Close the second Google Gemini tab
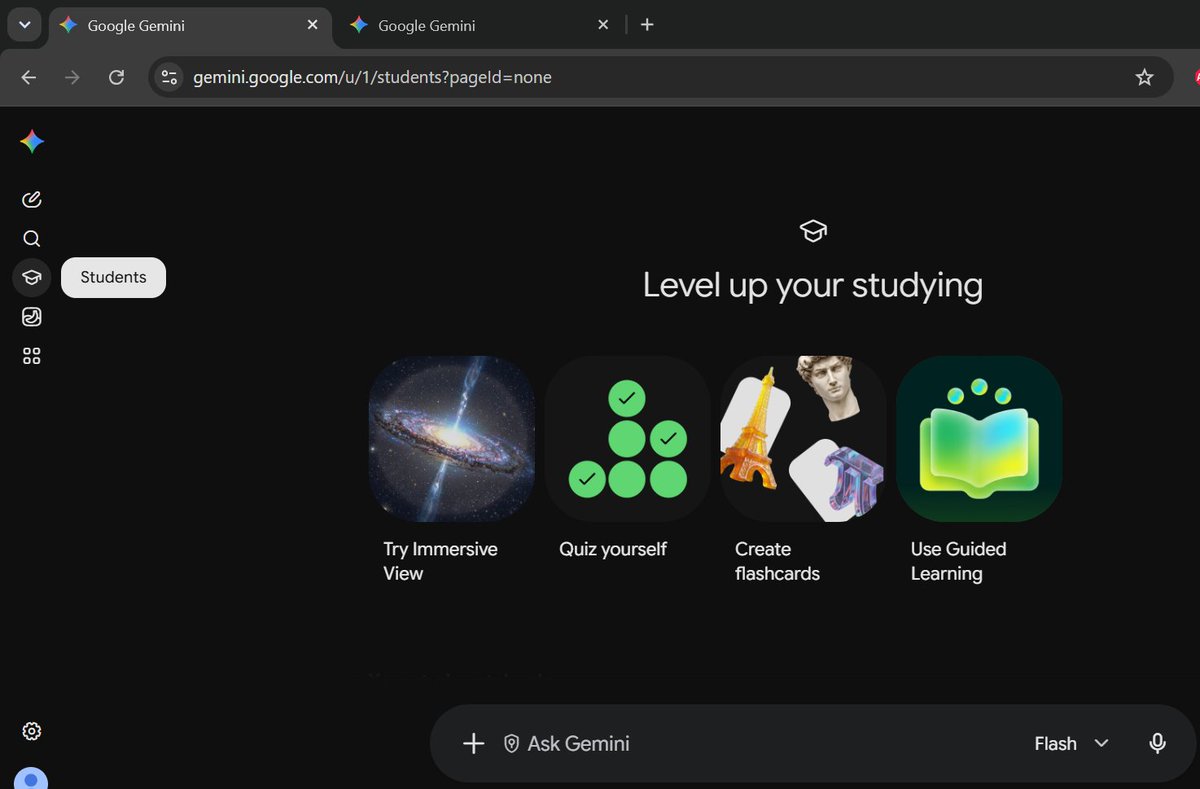The width and height of the screenshot is (1200, 789). 603,25
